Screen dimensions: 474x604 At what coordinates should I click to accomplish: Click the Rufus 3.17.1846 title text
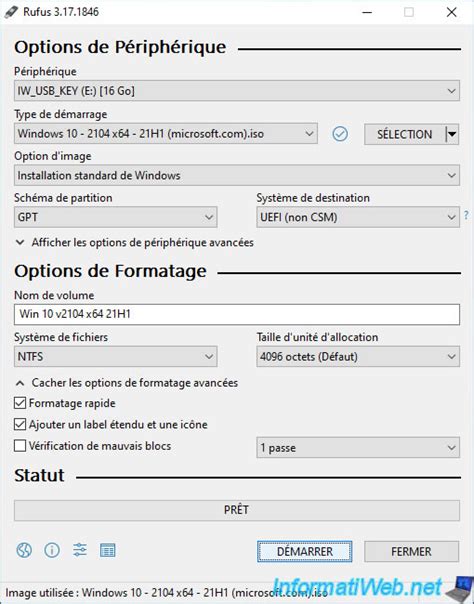[61, 12]
